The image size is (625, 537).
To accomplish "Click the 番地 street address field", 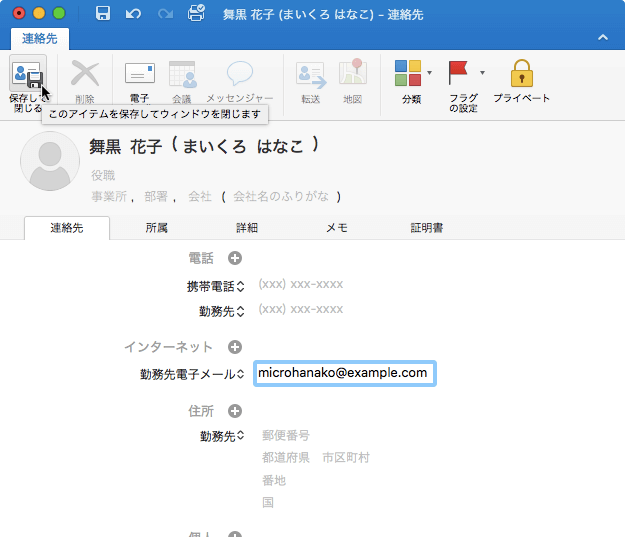I will [x=274, y=480].
